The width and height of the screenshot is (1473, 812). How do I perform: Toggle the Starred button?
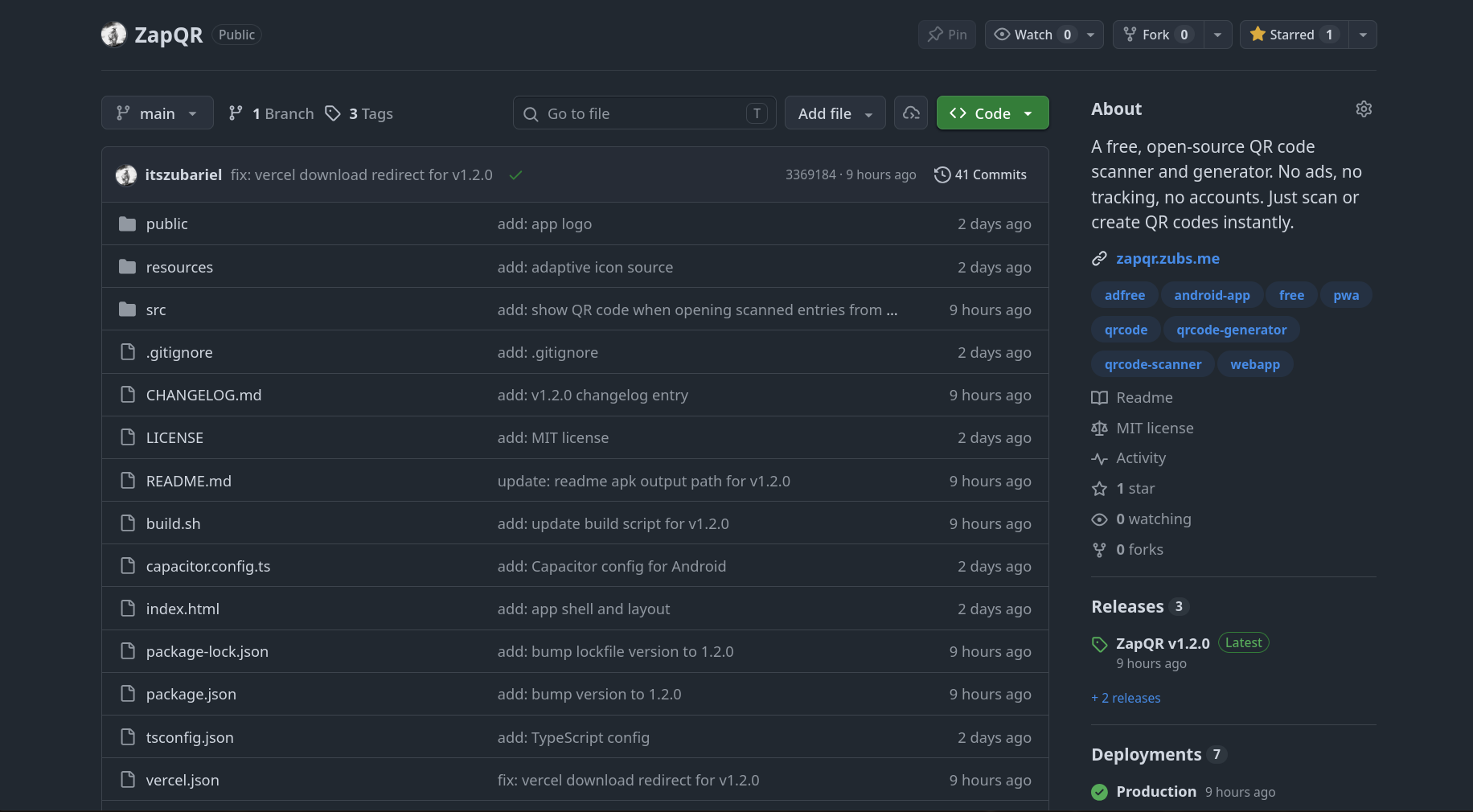[x=1294, y=35]
